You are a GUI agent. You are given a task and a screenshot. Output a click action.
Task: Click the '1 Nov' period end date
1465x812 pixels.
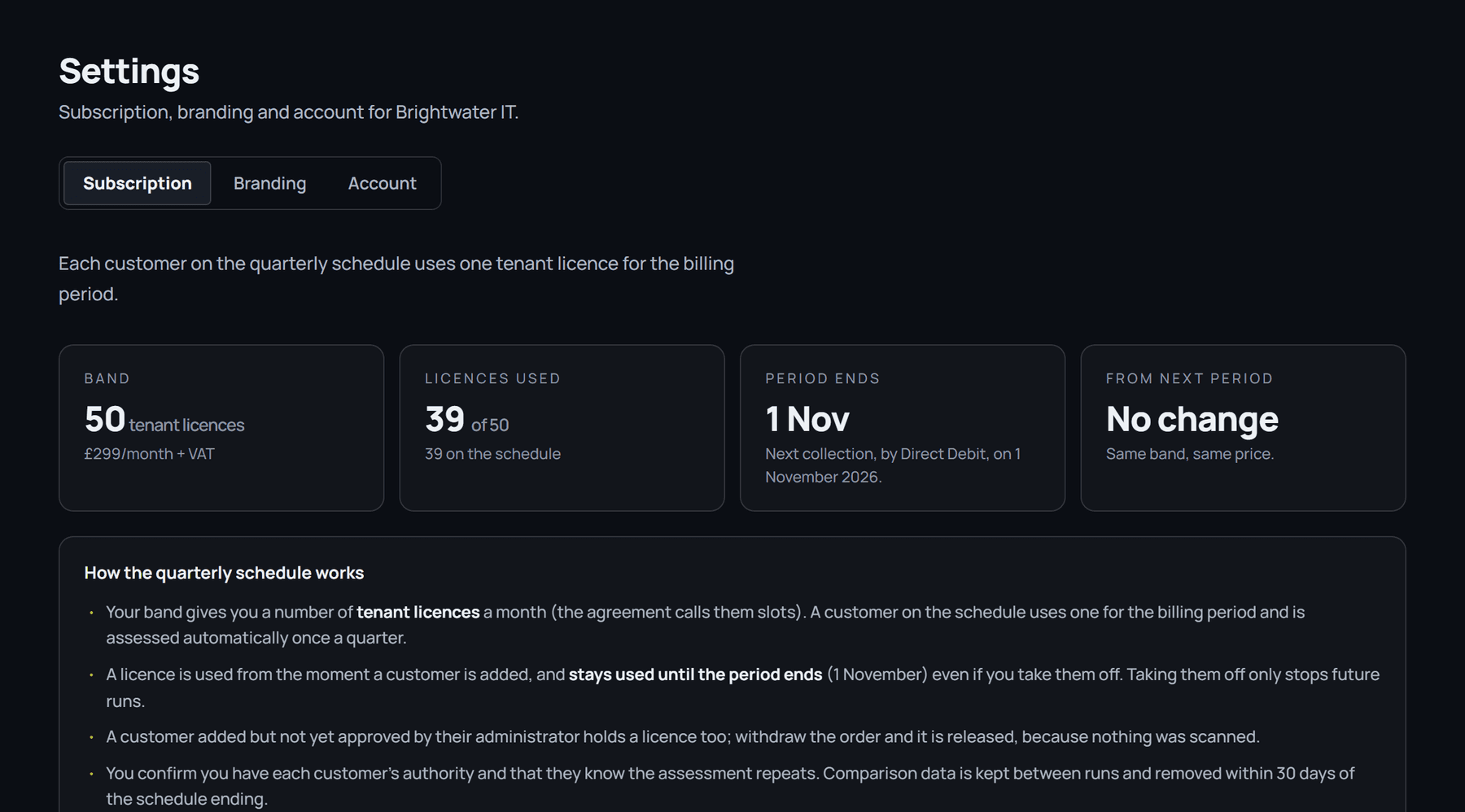(x=807, y=420)
